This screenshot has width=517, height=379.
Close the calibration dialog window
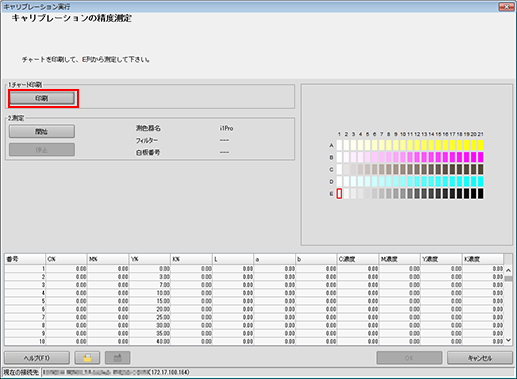[506, 7]
